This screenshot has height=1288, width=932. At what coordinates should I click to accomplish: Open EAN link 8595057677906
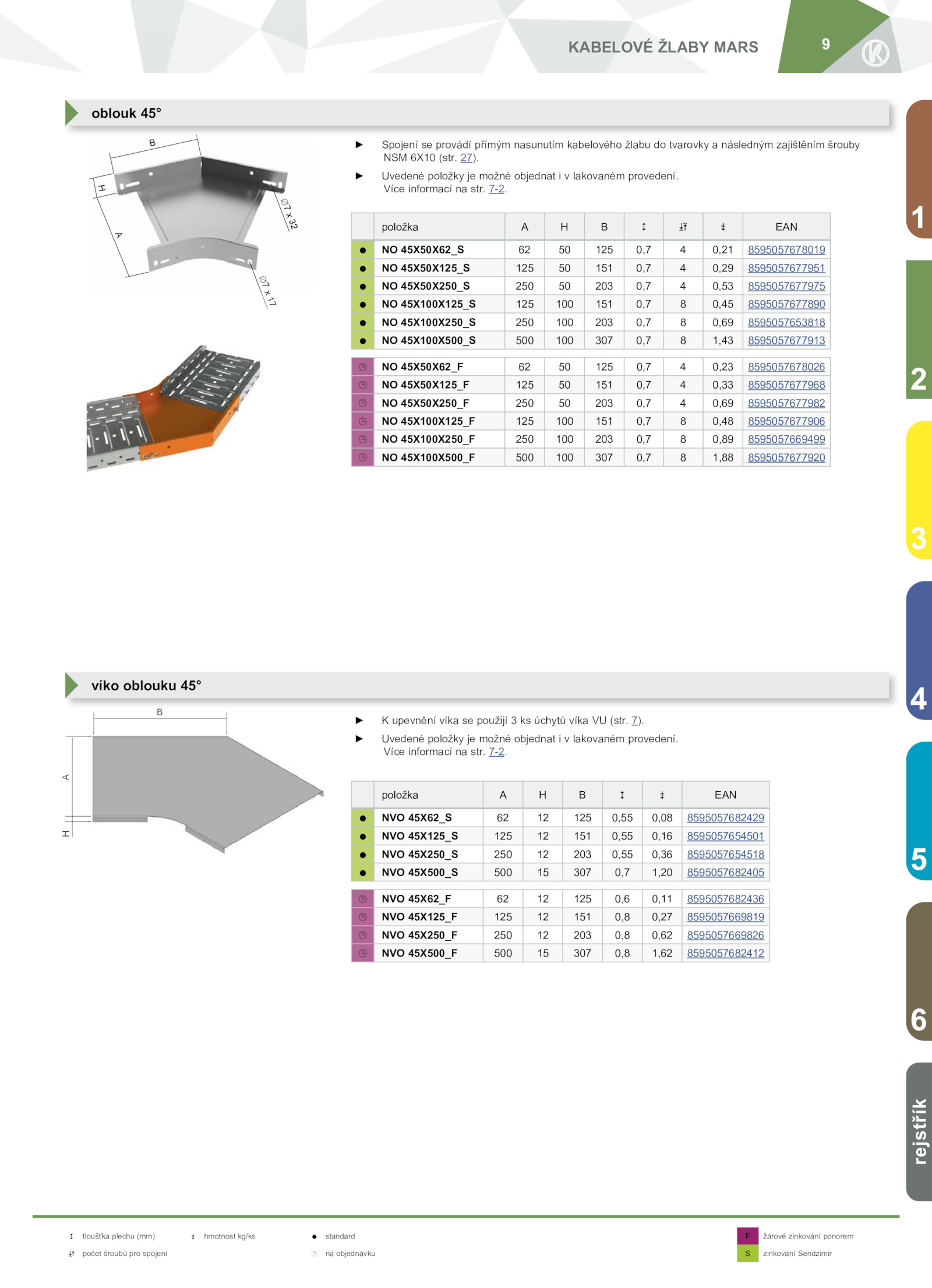coord(786,421)
